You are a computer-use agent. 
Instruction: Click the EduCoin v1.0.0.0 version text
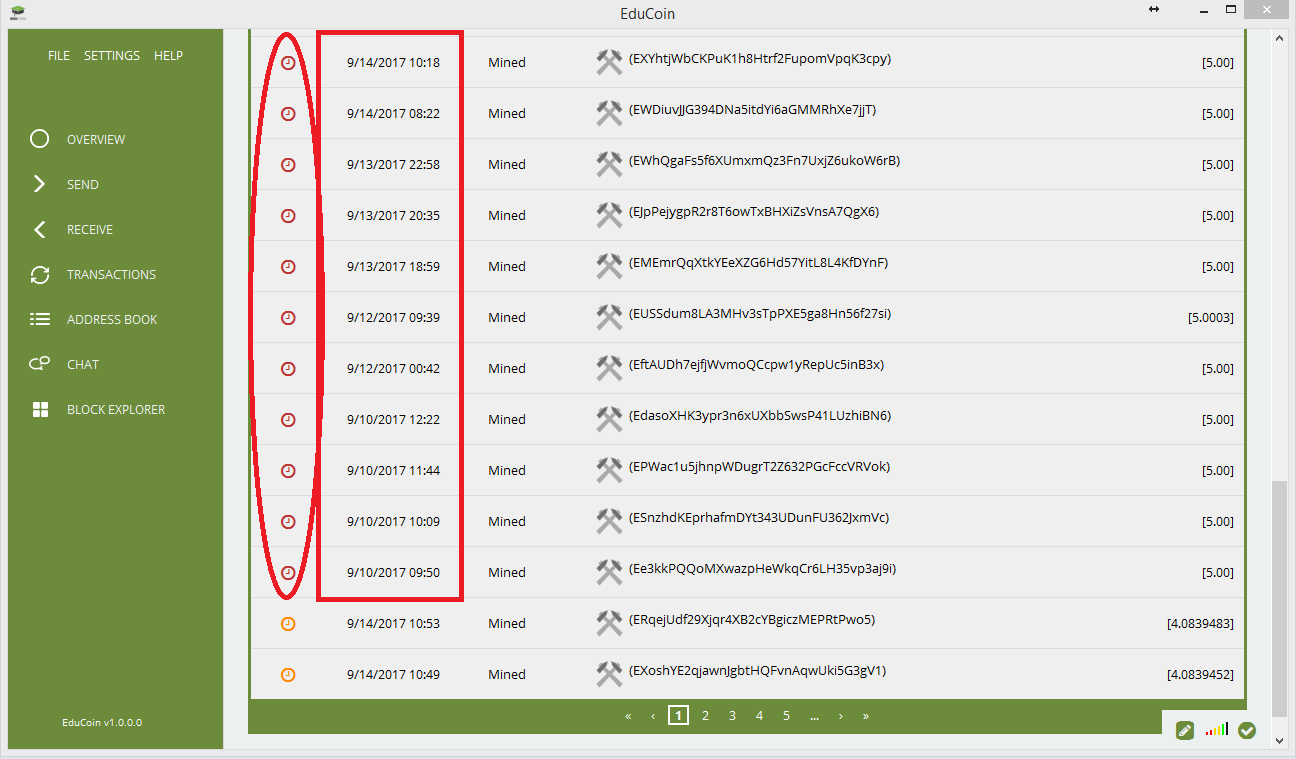coord(103,722)
